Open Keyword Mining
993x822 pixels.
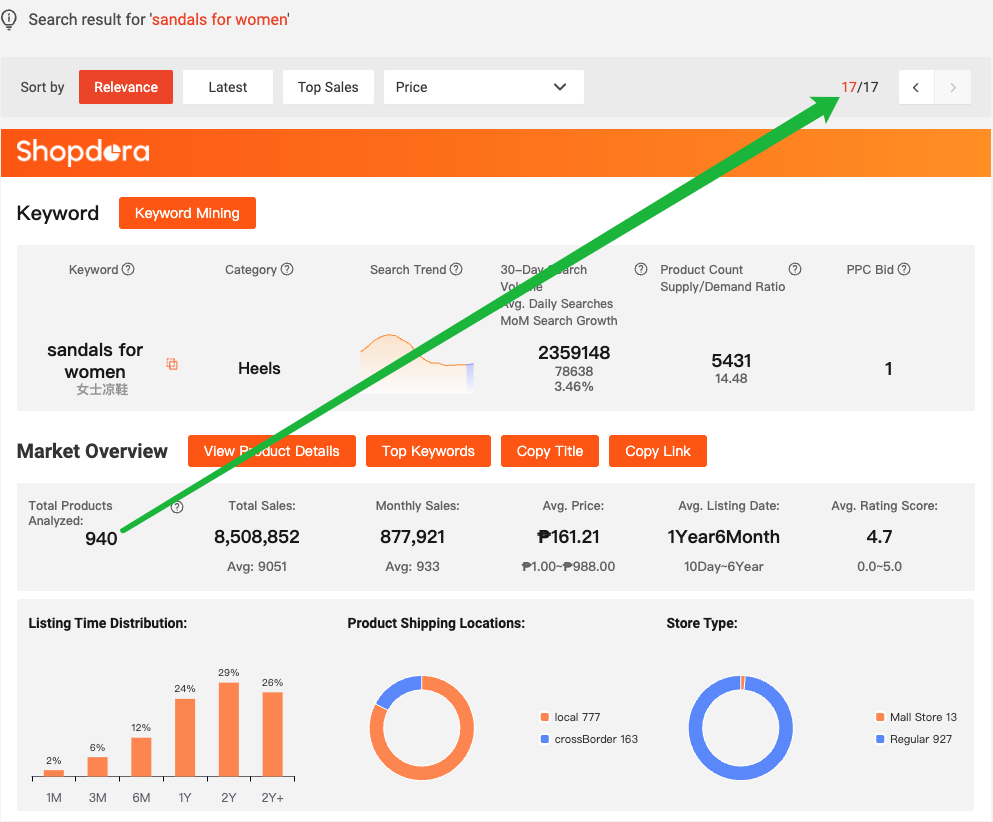coord(187,213)
